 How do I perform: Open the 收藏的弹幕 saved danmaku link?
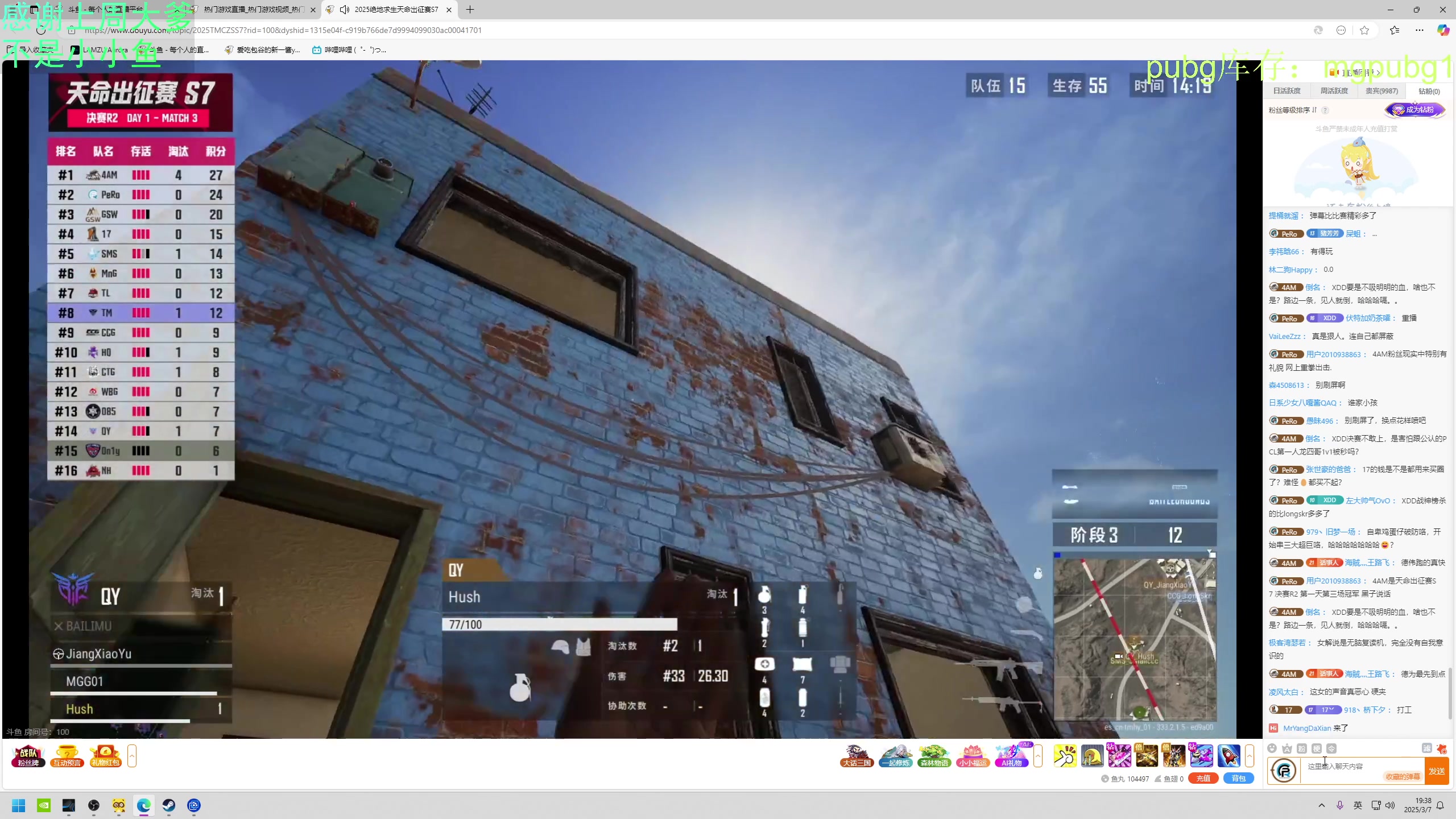(x=1403, y=777)
